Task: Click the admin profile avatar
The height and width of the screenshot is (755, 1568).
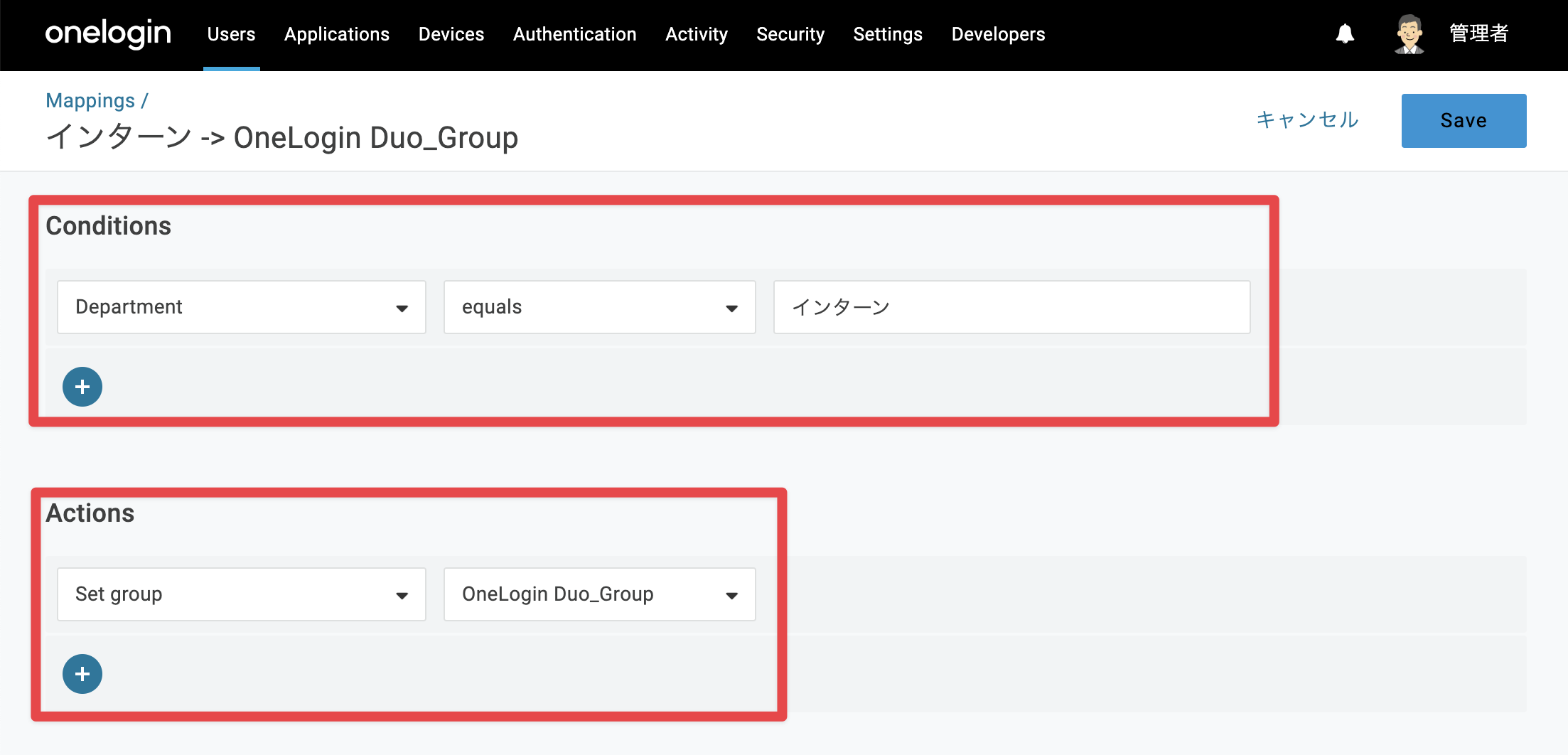Action: 1409,33
